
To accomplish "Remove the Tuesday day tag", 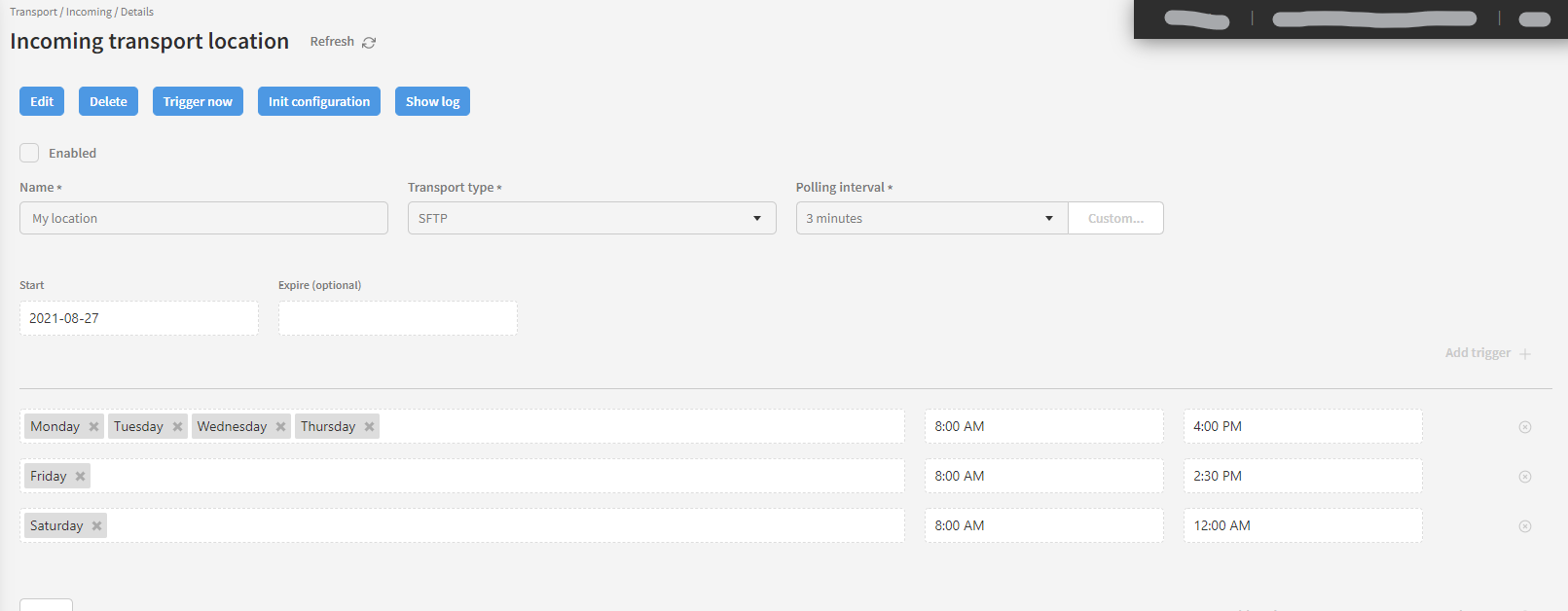I will [x=178, y=427].
